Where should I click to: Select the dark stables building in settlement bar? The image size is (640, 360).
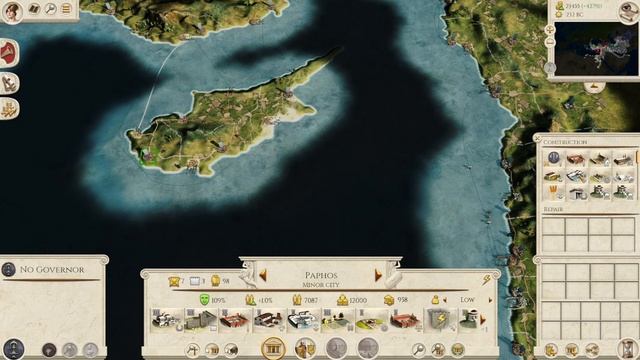tap(269, 320)
